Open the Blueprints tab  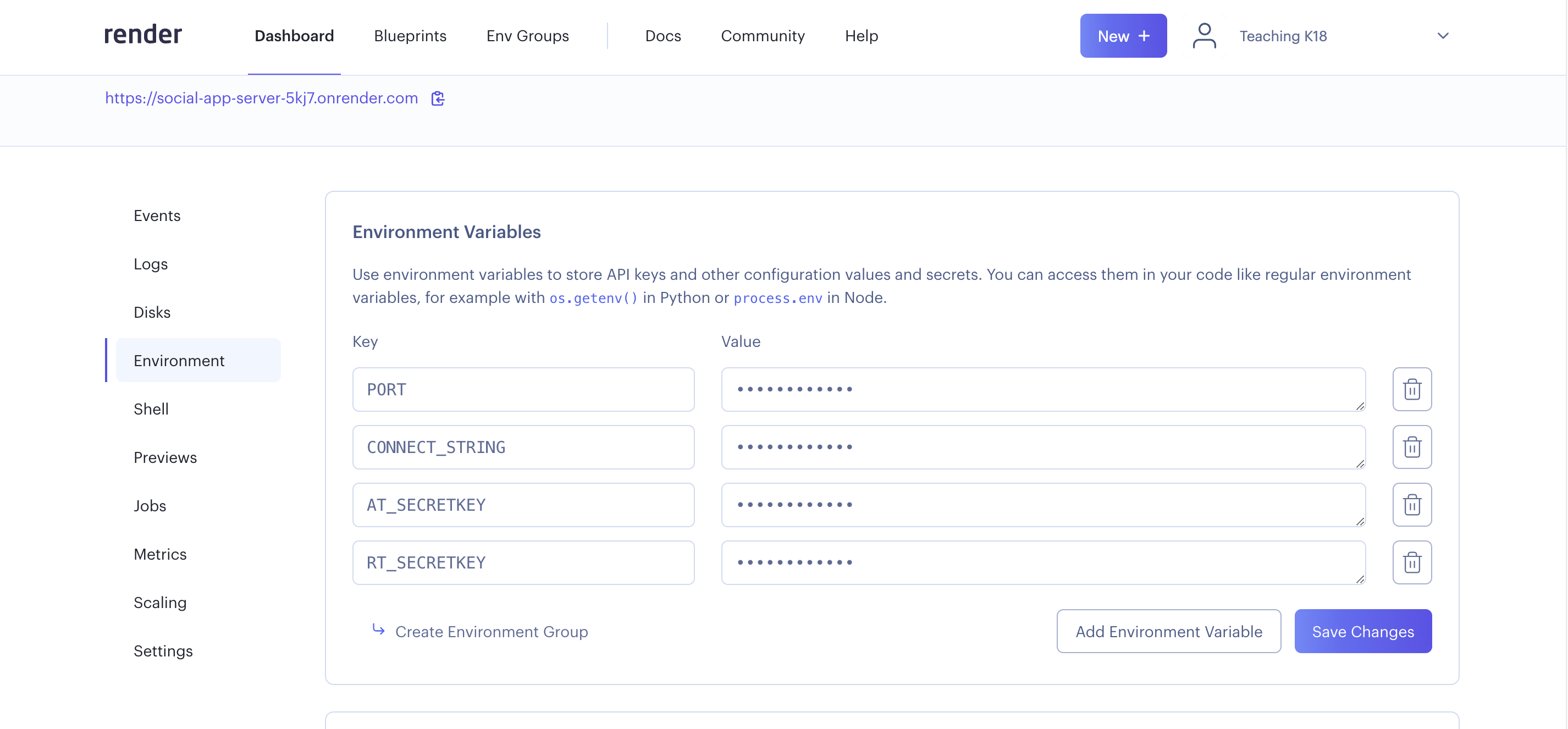tap(410, 36)
